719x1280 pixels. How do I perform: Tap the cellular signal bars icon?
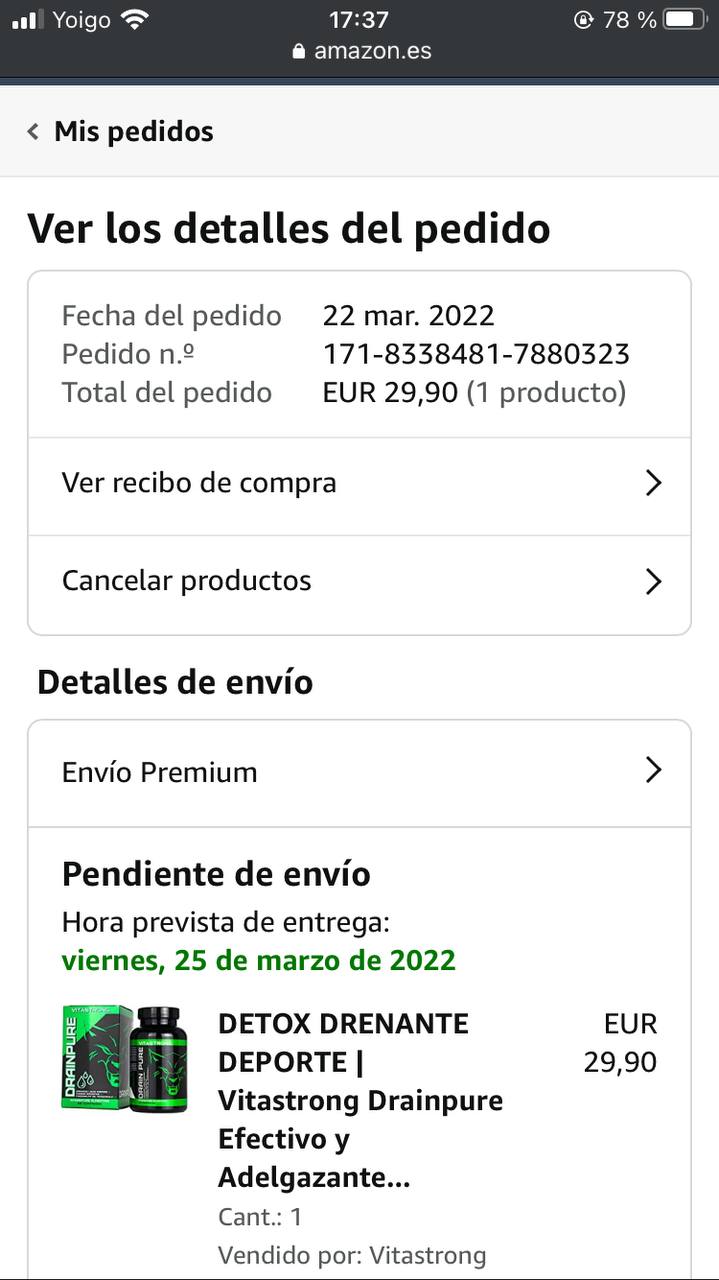pos(28,19)
